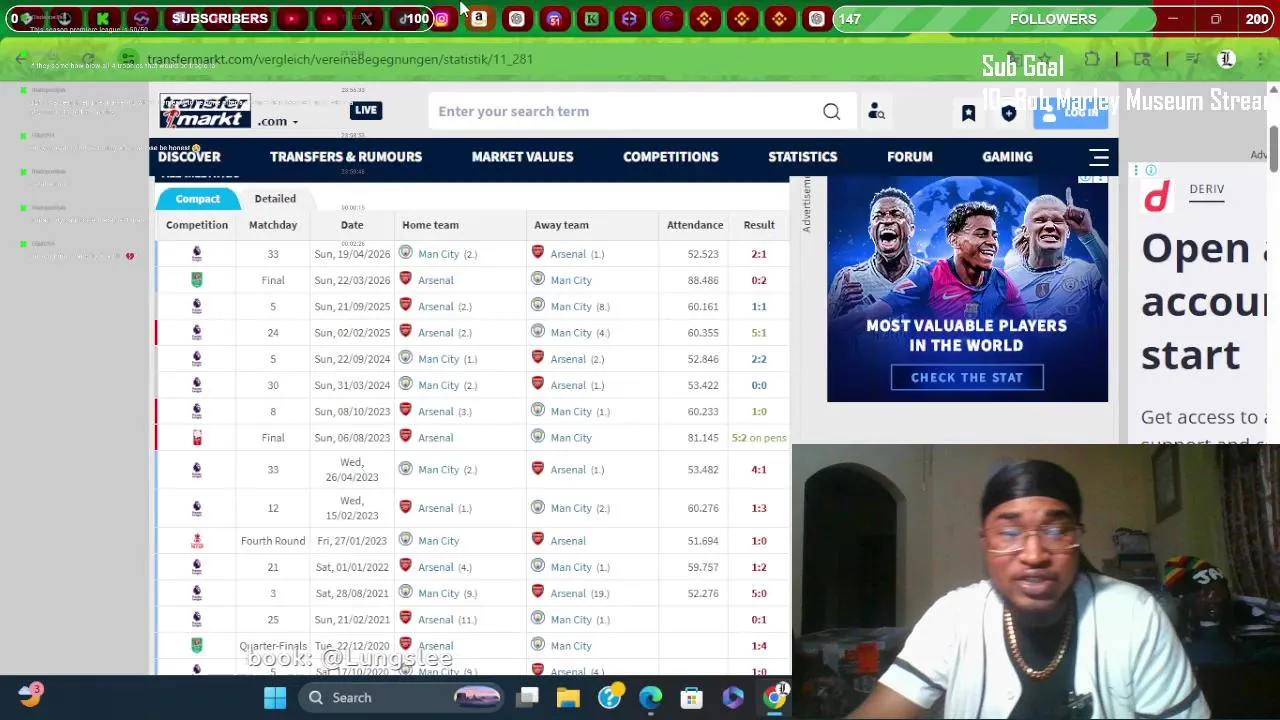Viewport: 1280px width, 720px height.
Task: Click competition icon in 22/03/2026 row
Action: pos(197,280)
